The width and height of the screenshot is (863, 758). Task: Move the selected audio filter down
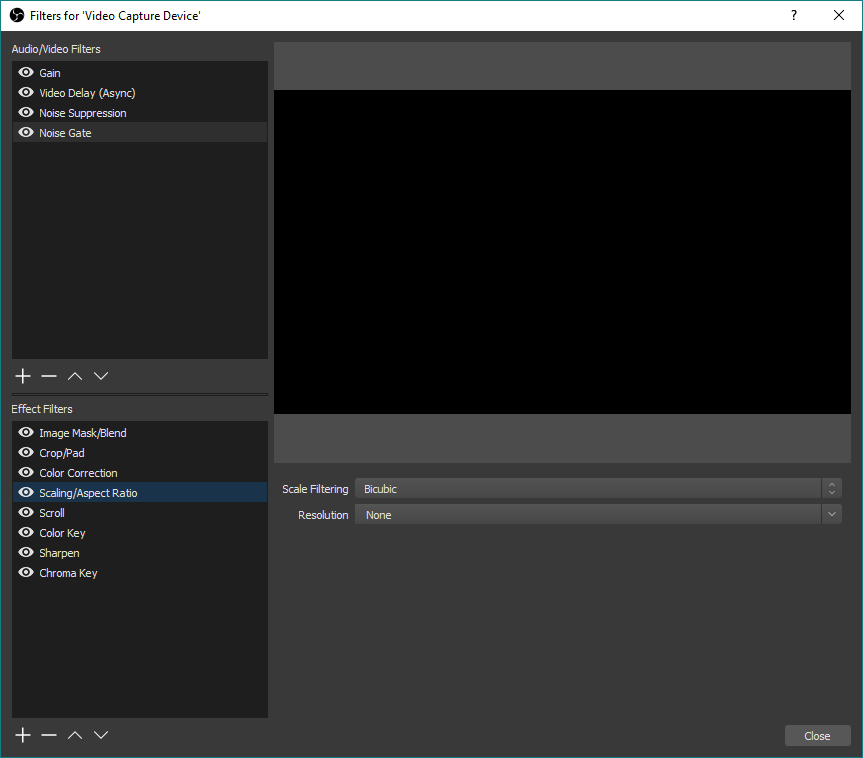(x=100, y=375)
